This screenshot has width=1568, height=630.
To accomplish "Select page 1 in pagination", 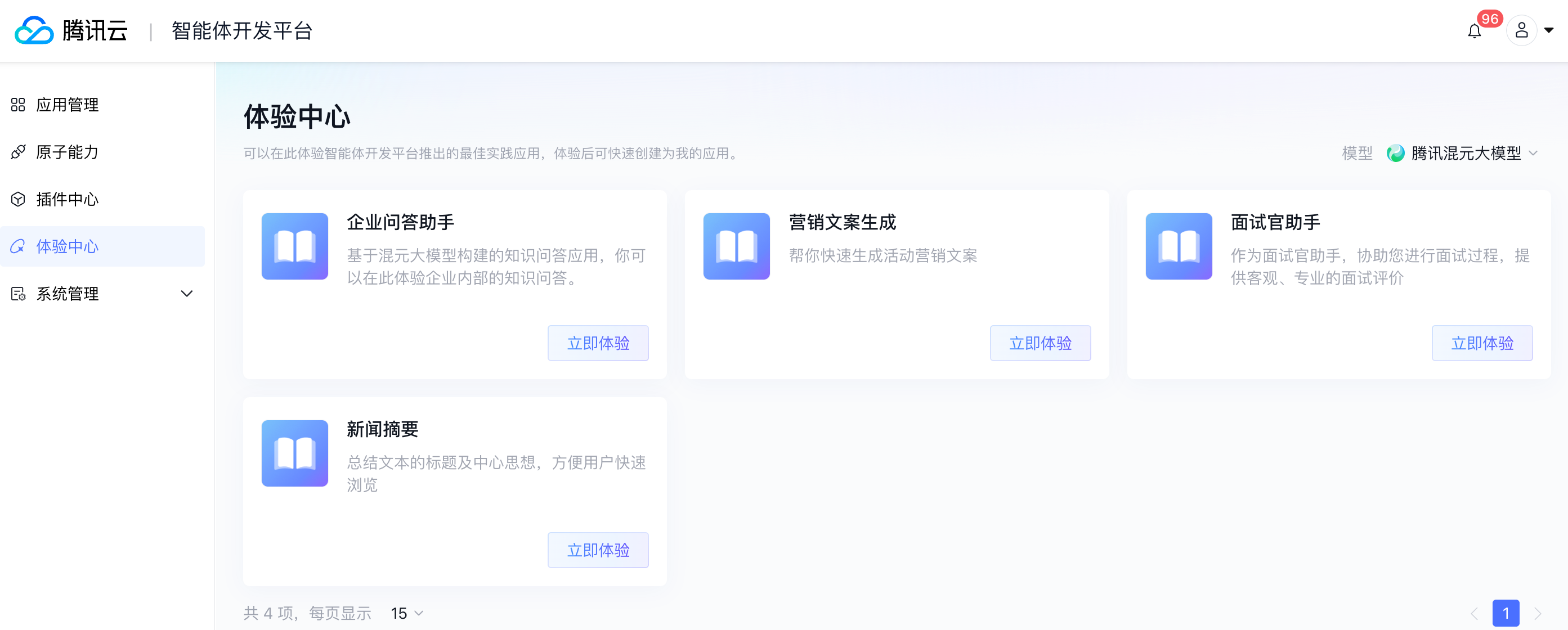I will 1506,613.
